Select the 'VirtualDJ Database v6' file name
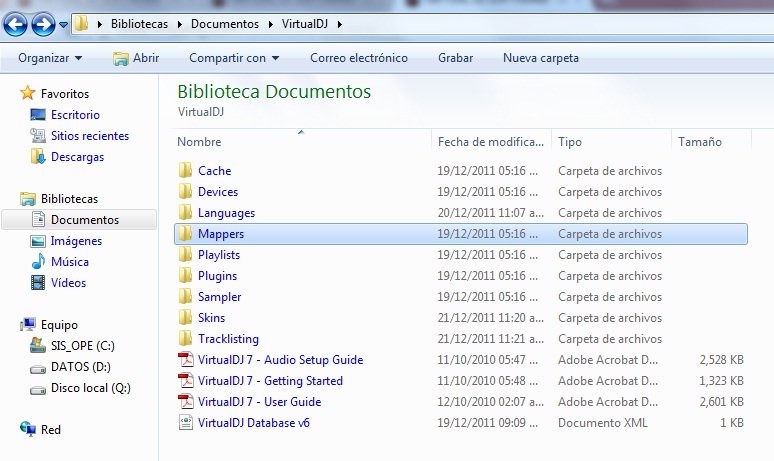Screen dimensions: 774x461 254,423
